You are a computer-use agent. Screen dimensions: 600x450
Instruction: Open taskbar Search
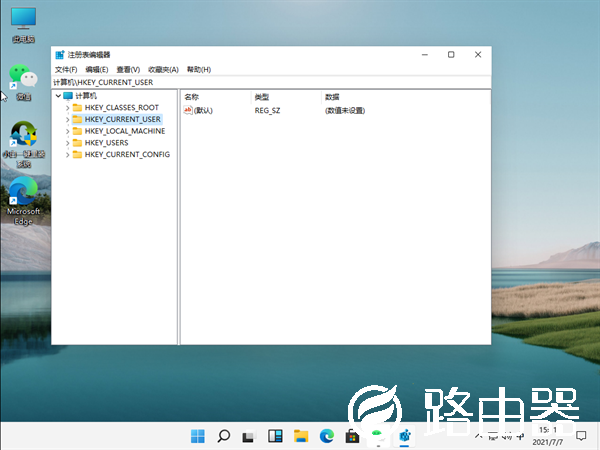[x=223, y=436]
